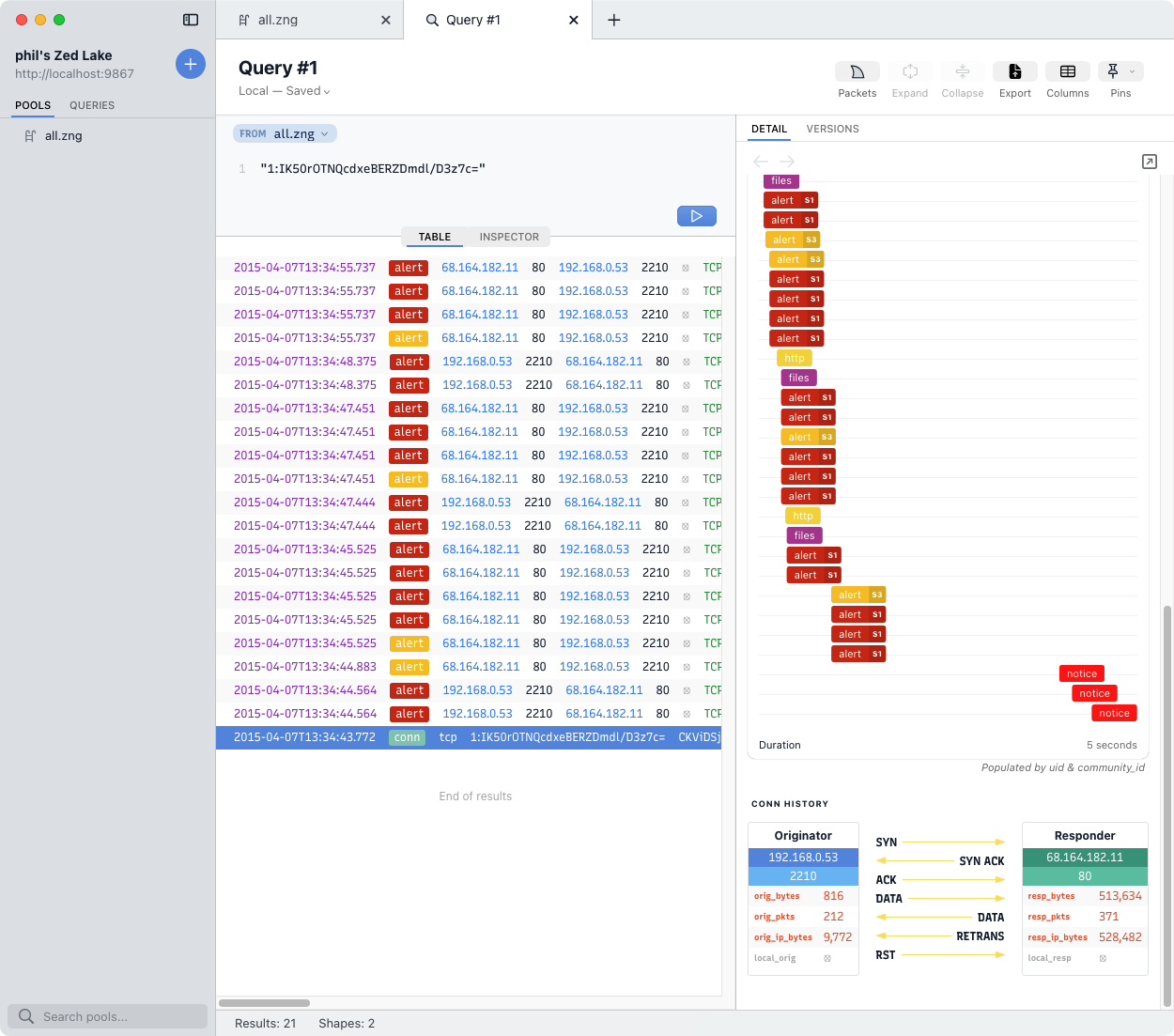Click the Expand rows icon

tap(909, 70)
